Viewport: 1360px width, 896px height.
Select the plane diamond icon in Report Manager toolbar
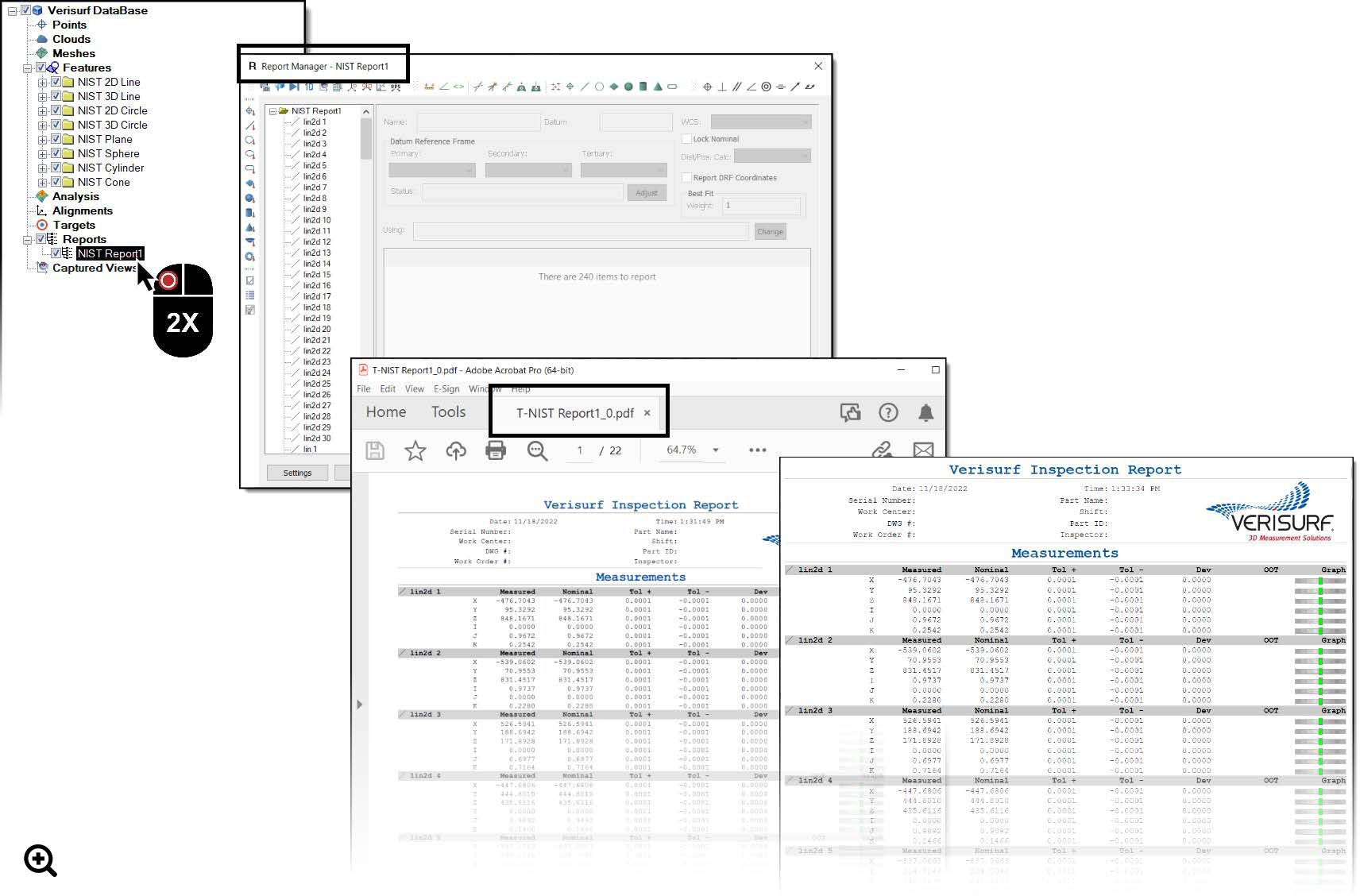614,87
